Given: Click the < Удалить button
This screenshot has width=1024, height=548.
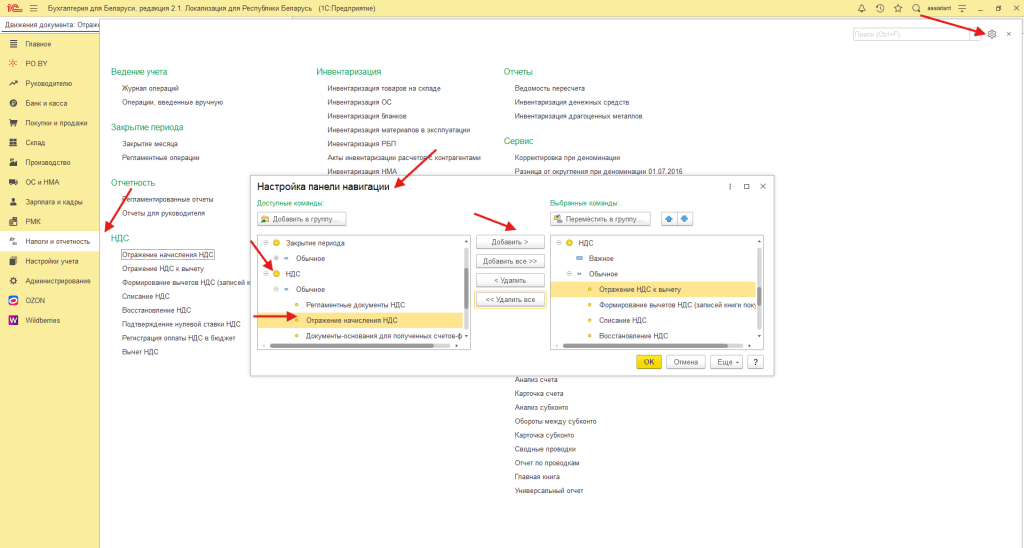Looking at the screenshot, I should 510,280.
